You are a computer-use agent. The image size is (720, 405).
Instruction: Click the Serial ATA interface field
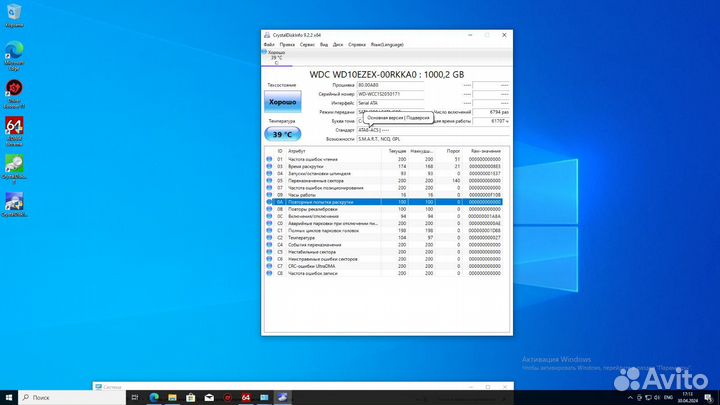[390, 103]
